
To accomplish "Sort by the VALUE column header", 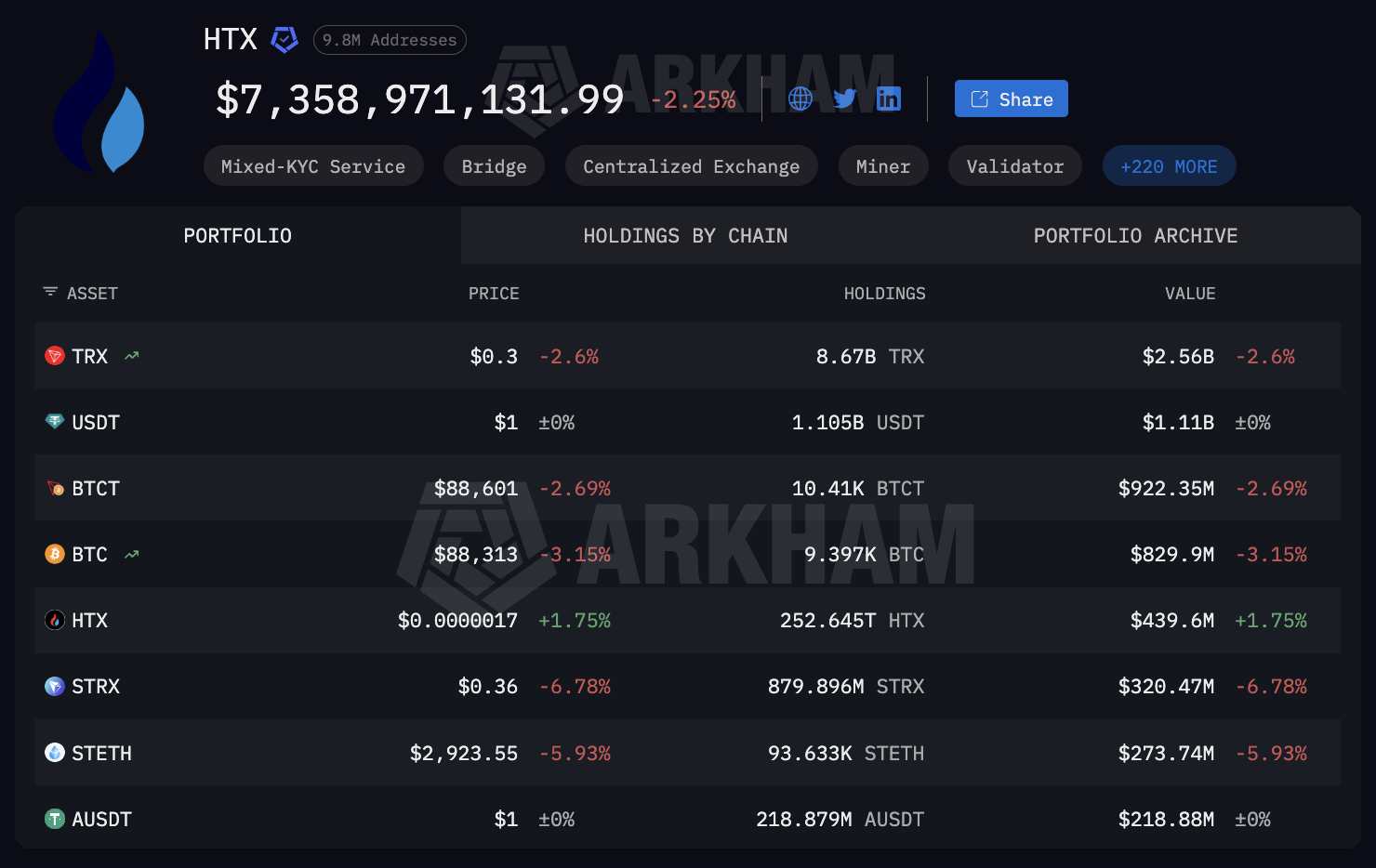I will (1190, 293).
